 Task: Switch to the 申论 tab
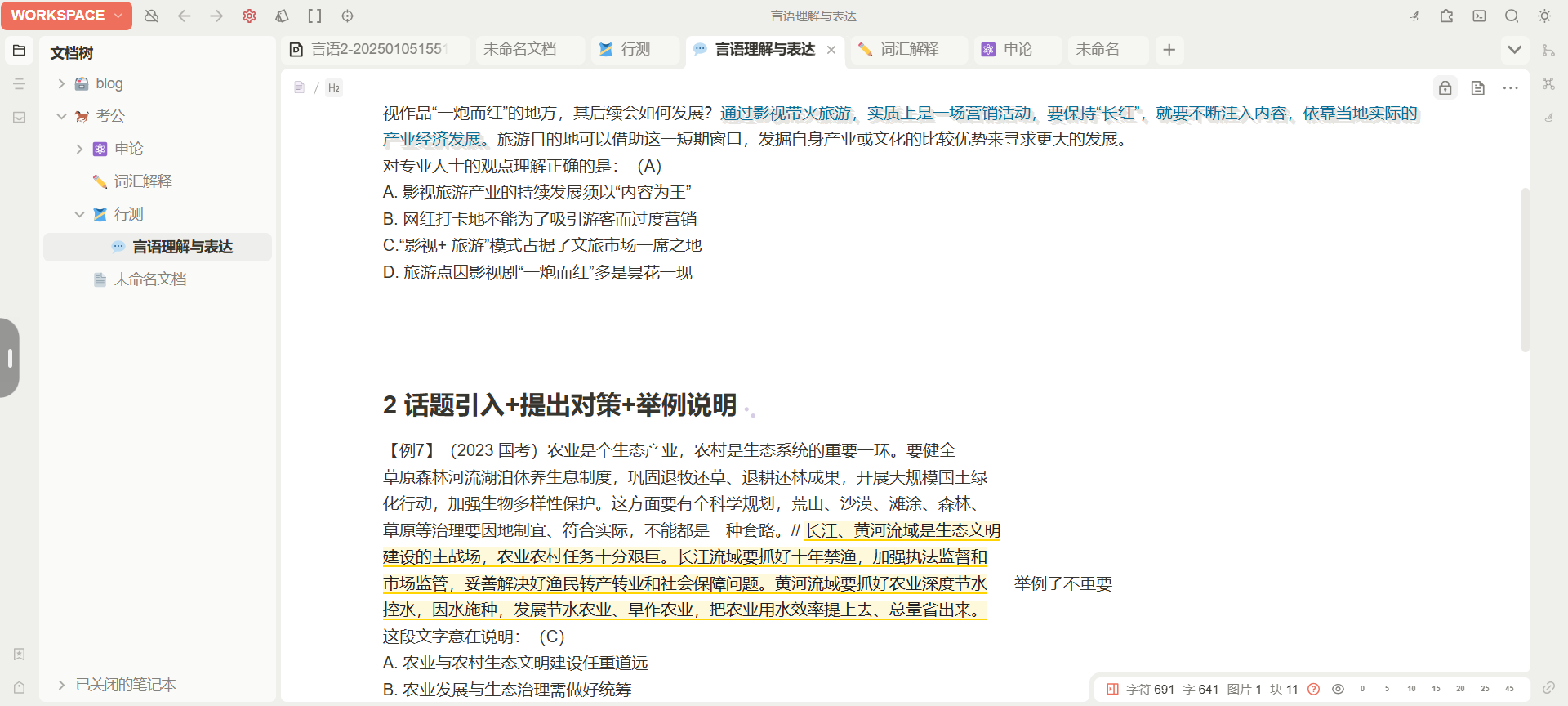coord(1018,49)
